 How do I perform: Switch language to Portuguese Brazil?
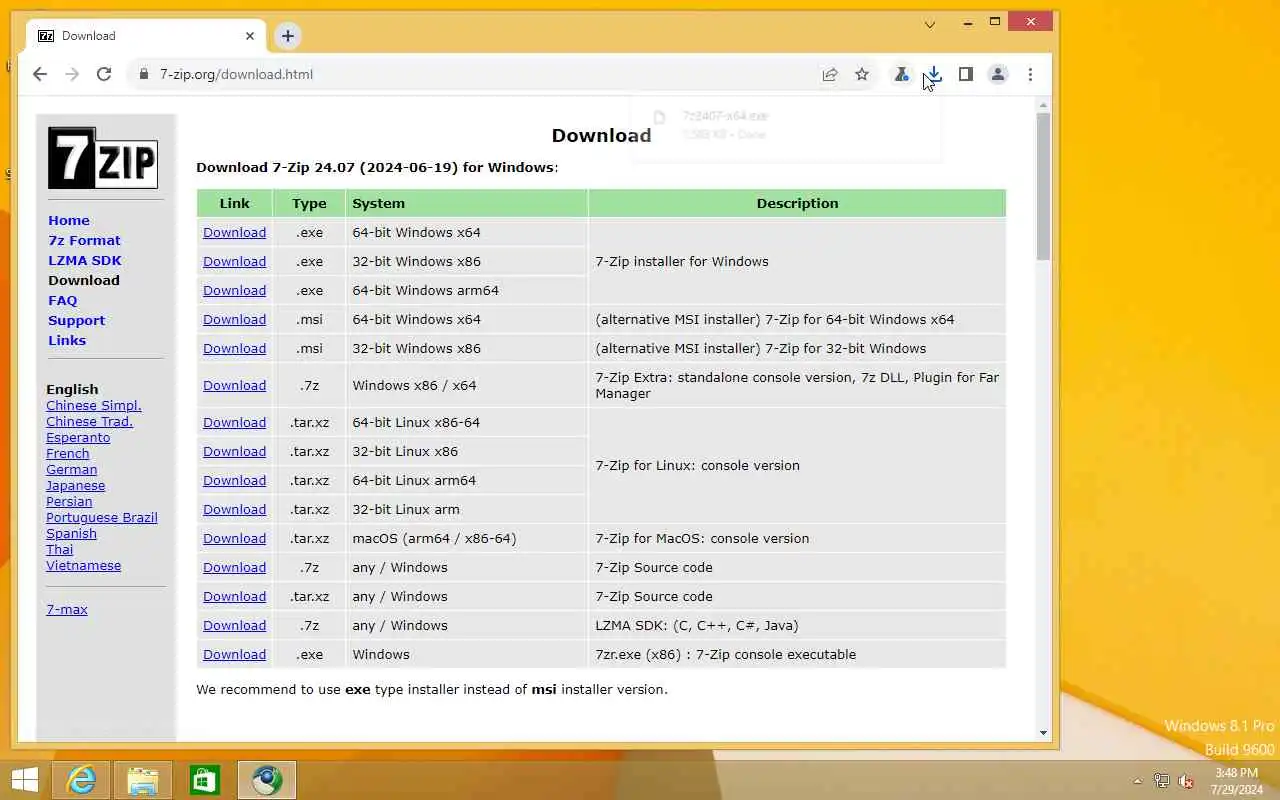[x=102, y=517]
